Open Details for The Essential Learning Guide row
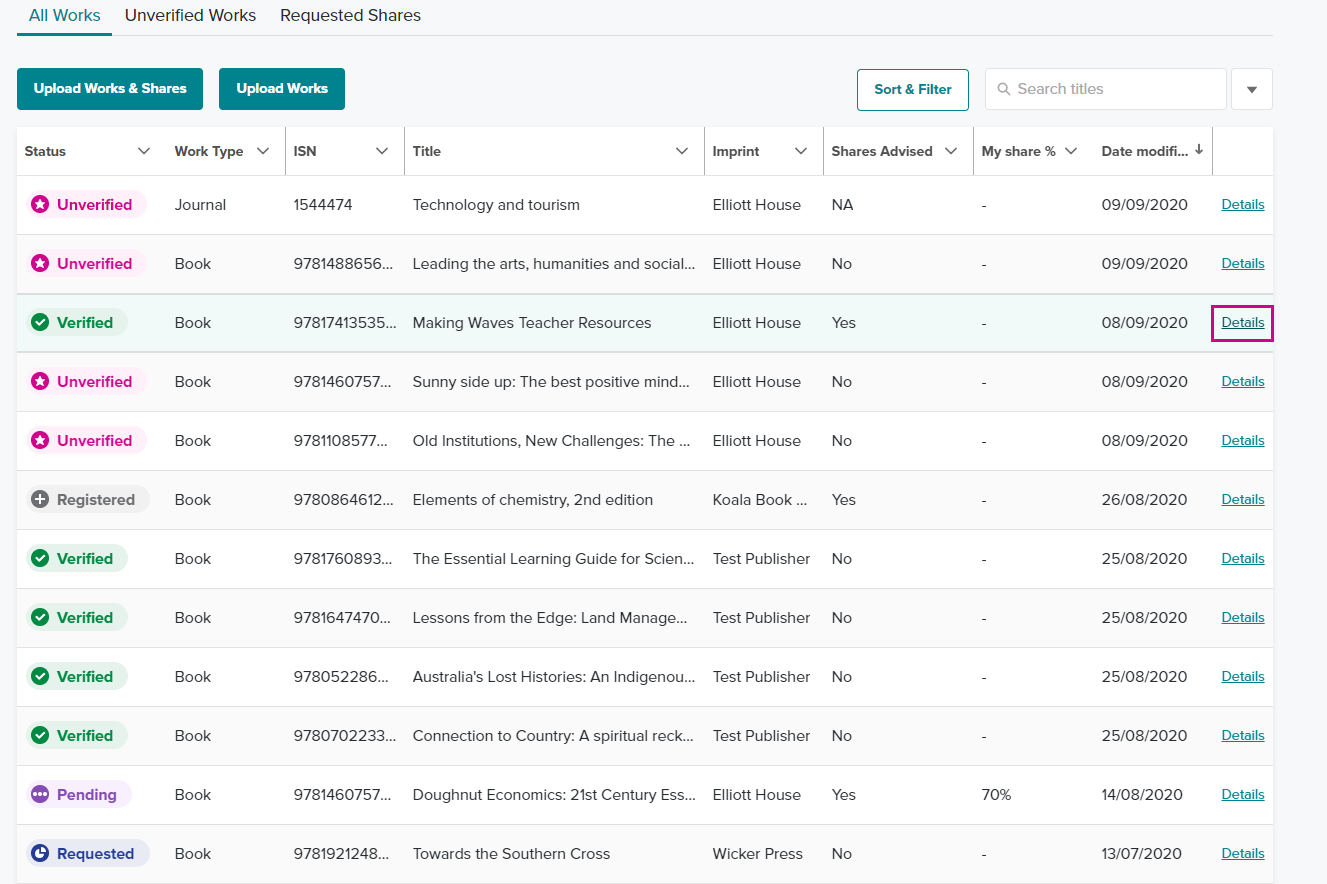The height and width of the screenshot is (884, 1327). tap(1243, 558)
